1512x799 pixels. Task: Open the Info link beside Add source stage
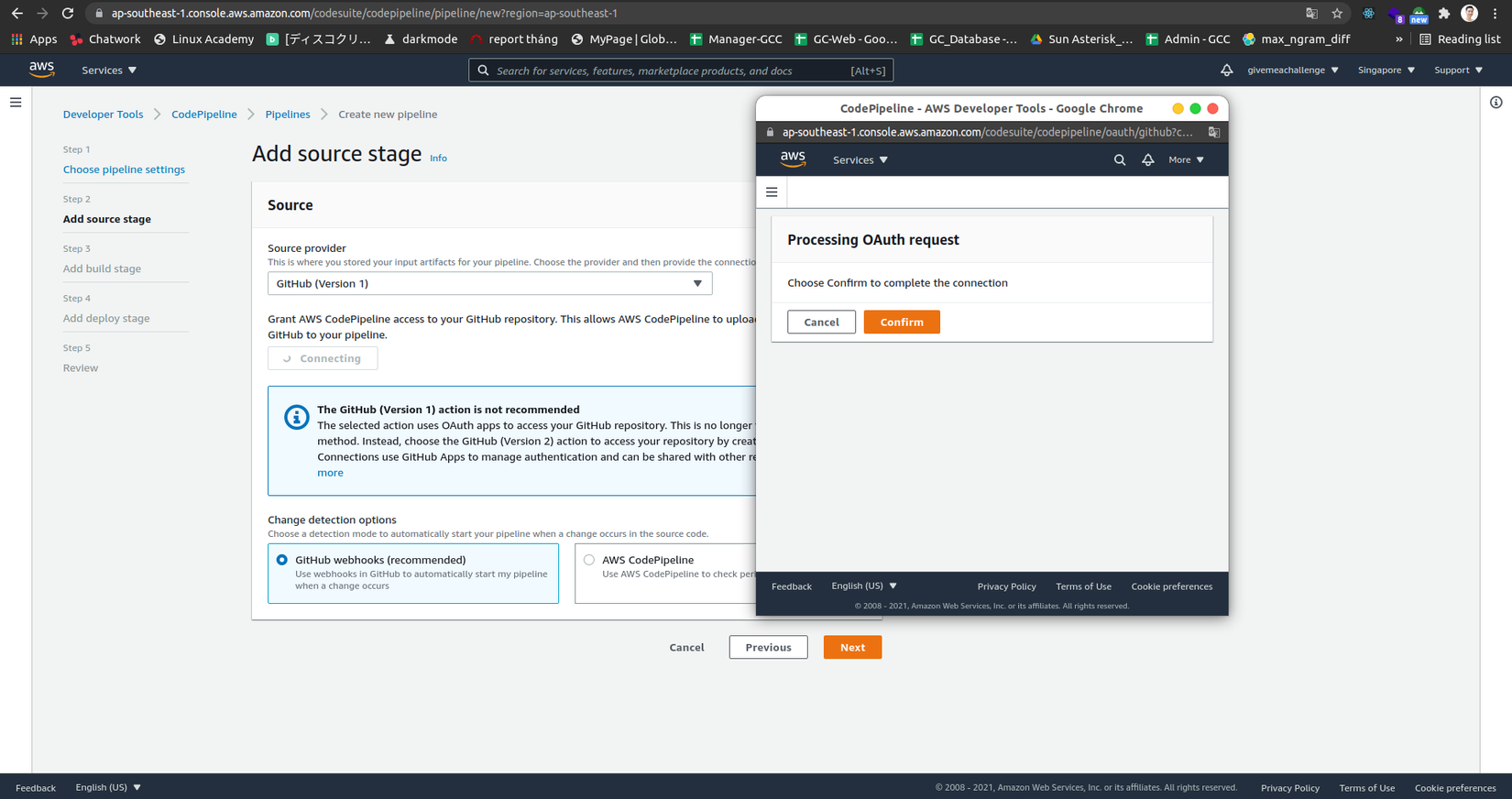click(439, 159)
